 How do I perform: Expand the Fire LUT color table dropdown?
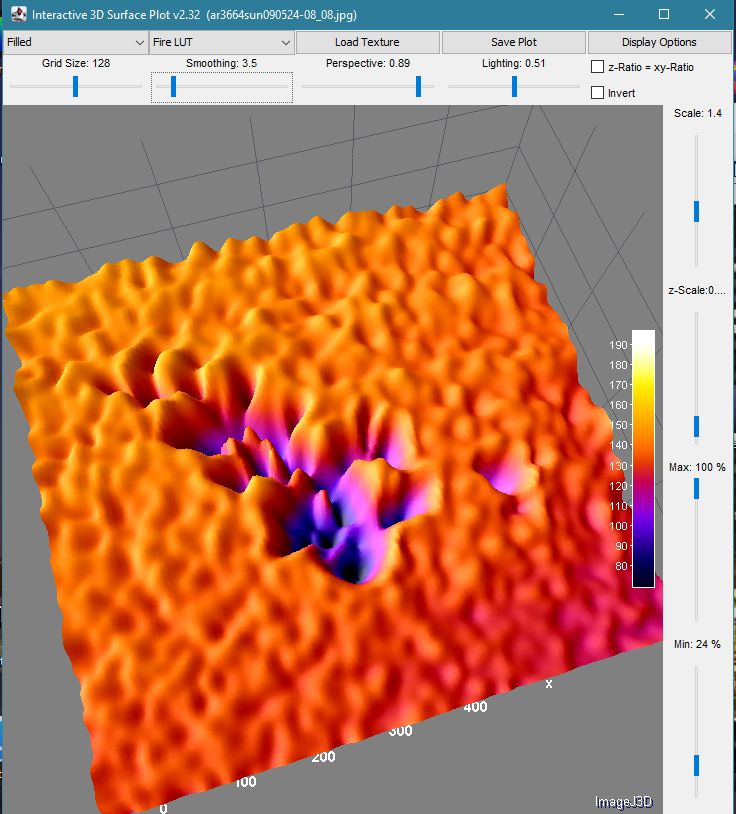(221, 42)
